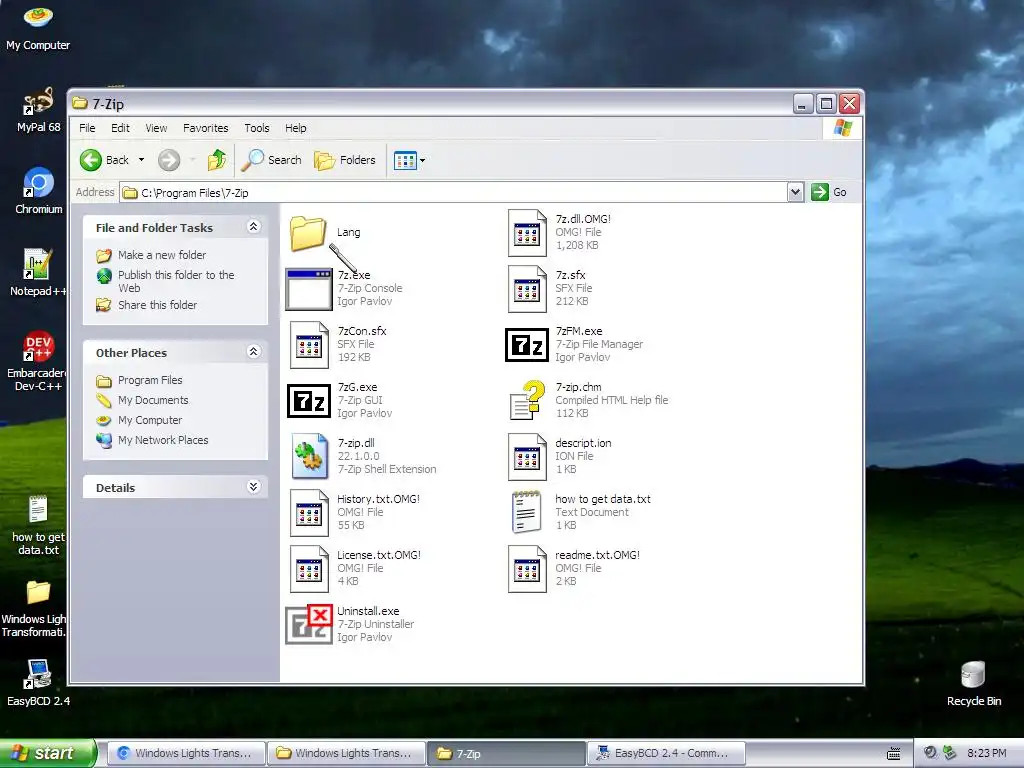Click the green Go button
This screenshot has height=768, width=1024.
pos(829,192)
